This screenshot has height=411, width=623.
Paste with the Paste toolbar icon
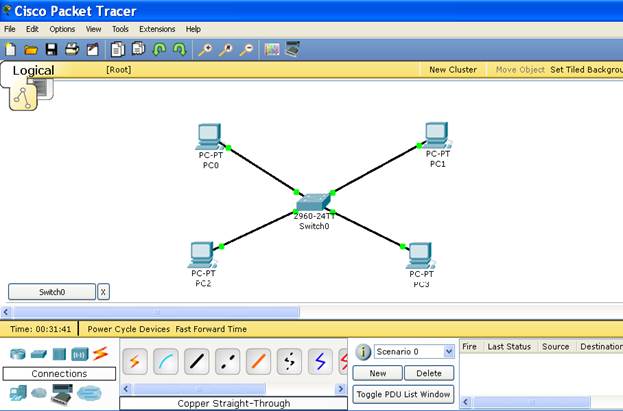click(x=138, y=49)
